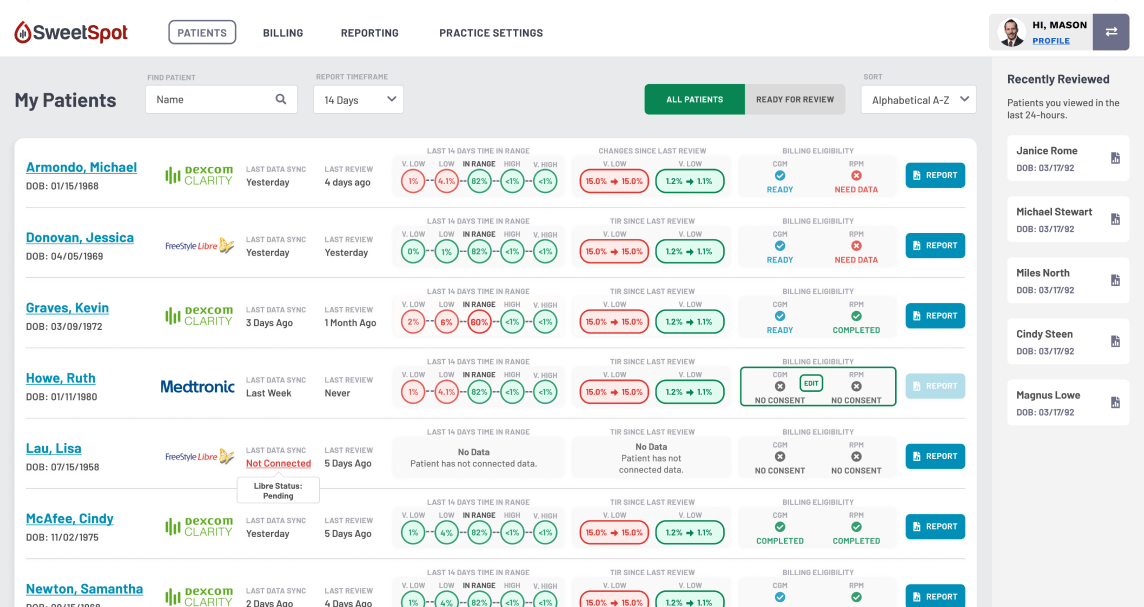Viewport: 1144px width, 607px height.
Task: Click Report button for Michael Armondo
Action: pyautogui.click(x=935, y=175)
